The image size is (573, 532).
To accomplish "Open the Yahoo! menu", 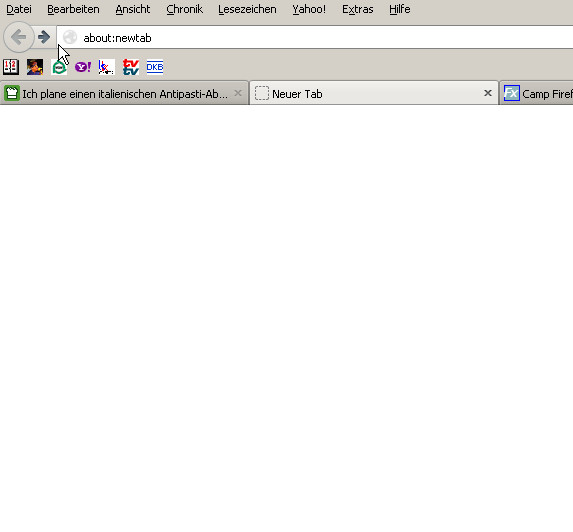I will (x=309, y=9).
